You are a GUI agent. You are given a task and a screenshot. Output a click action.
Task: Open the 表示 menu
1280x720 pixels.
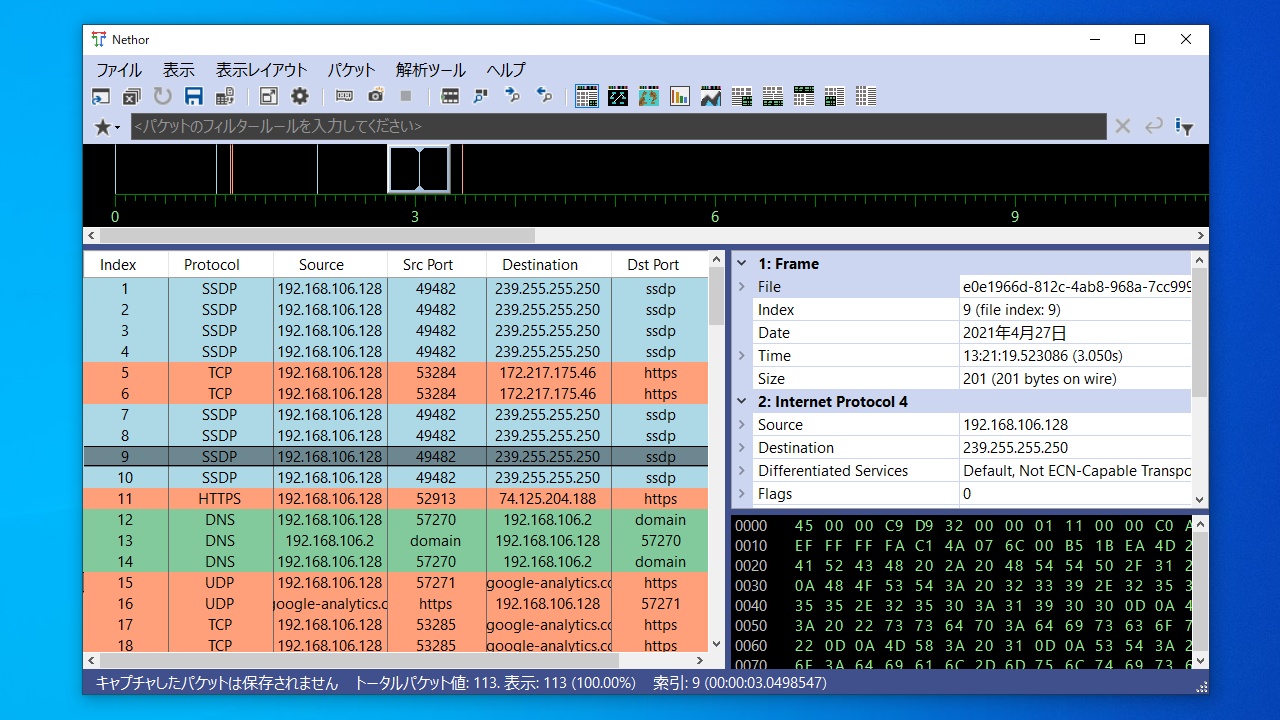(x=179, y=70)
